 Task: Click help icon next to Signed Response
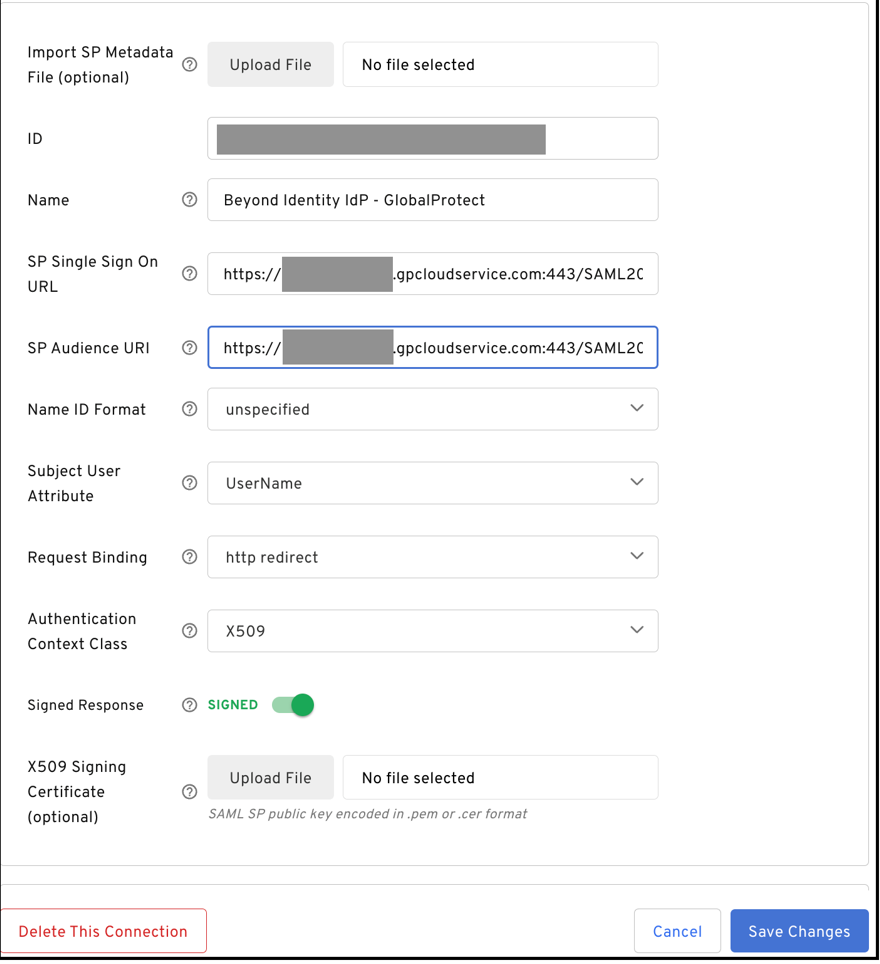(x=189, y=705)
